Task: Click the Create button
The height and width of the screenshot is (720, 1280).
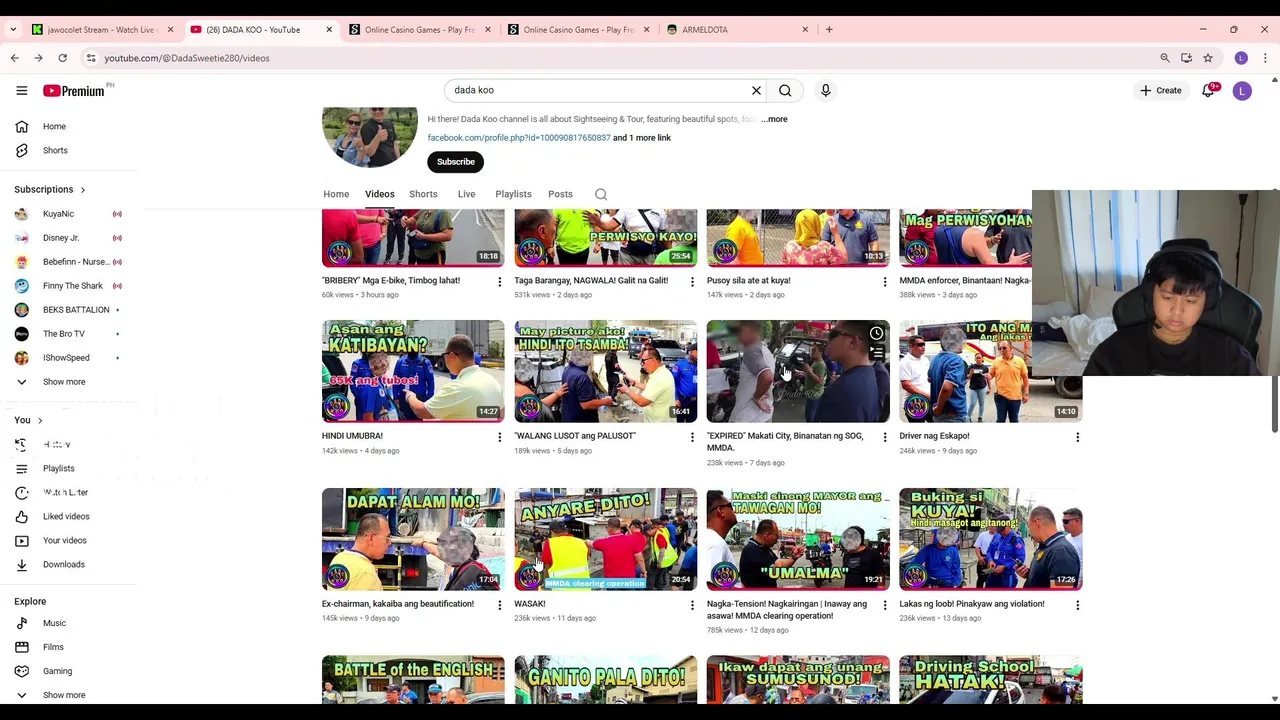Action: pos(1160,91)
